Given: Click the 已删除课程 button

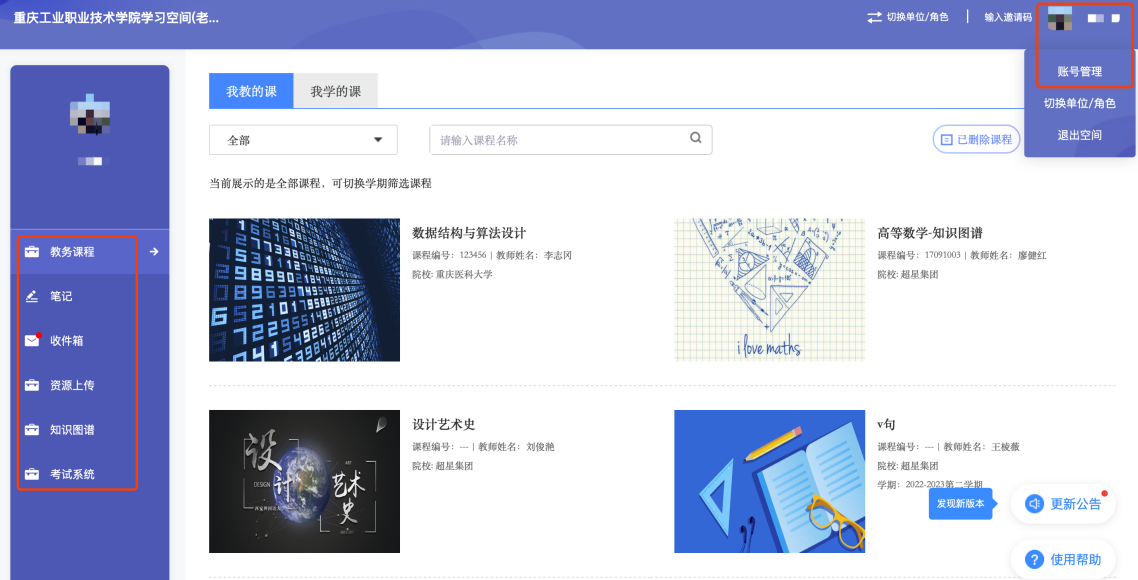Looking at the screenshot, I should 976,139.
